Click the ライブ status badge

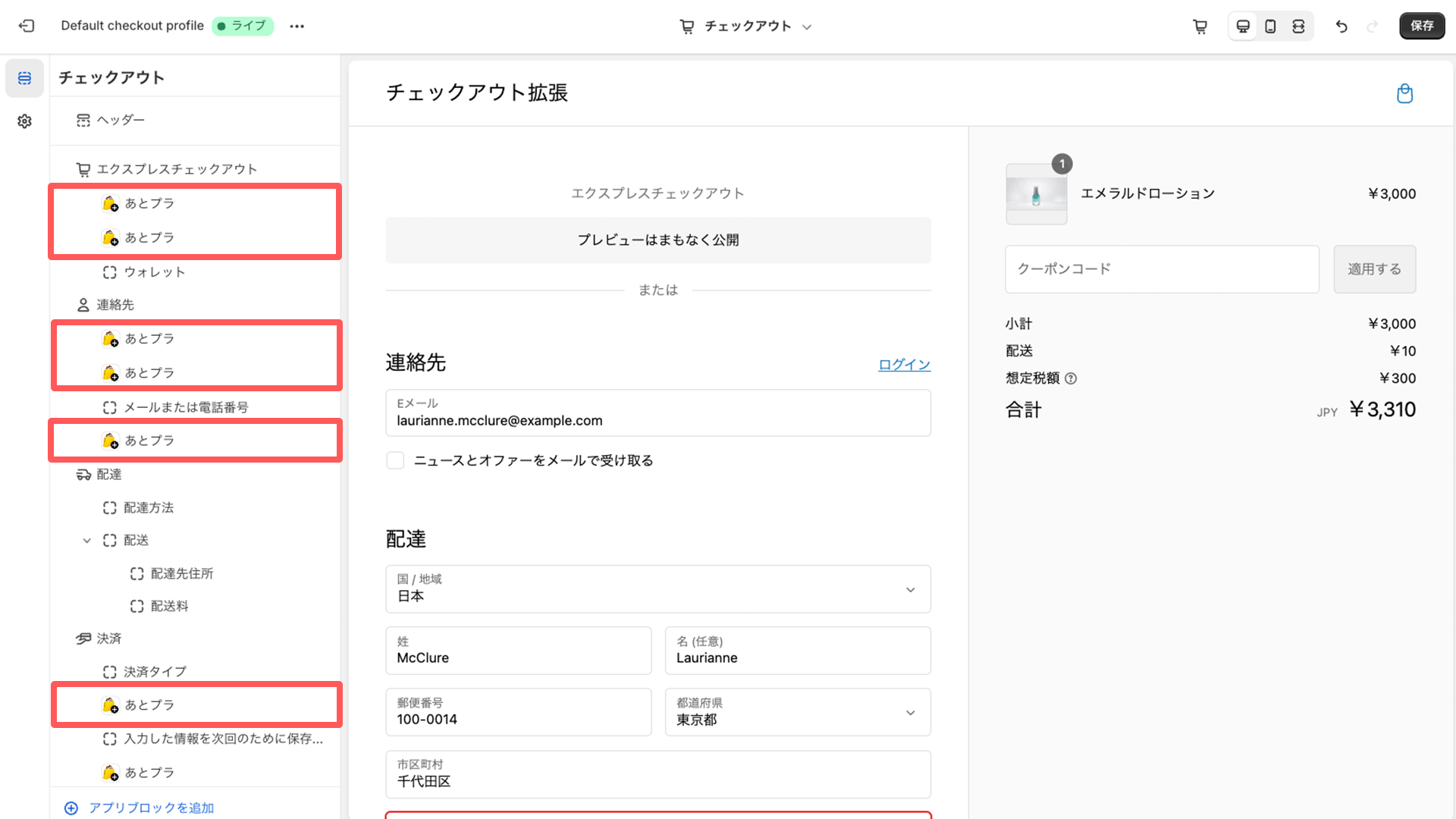243,26
